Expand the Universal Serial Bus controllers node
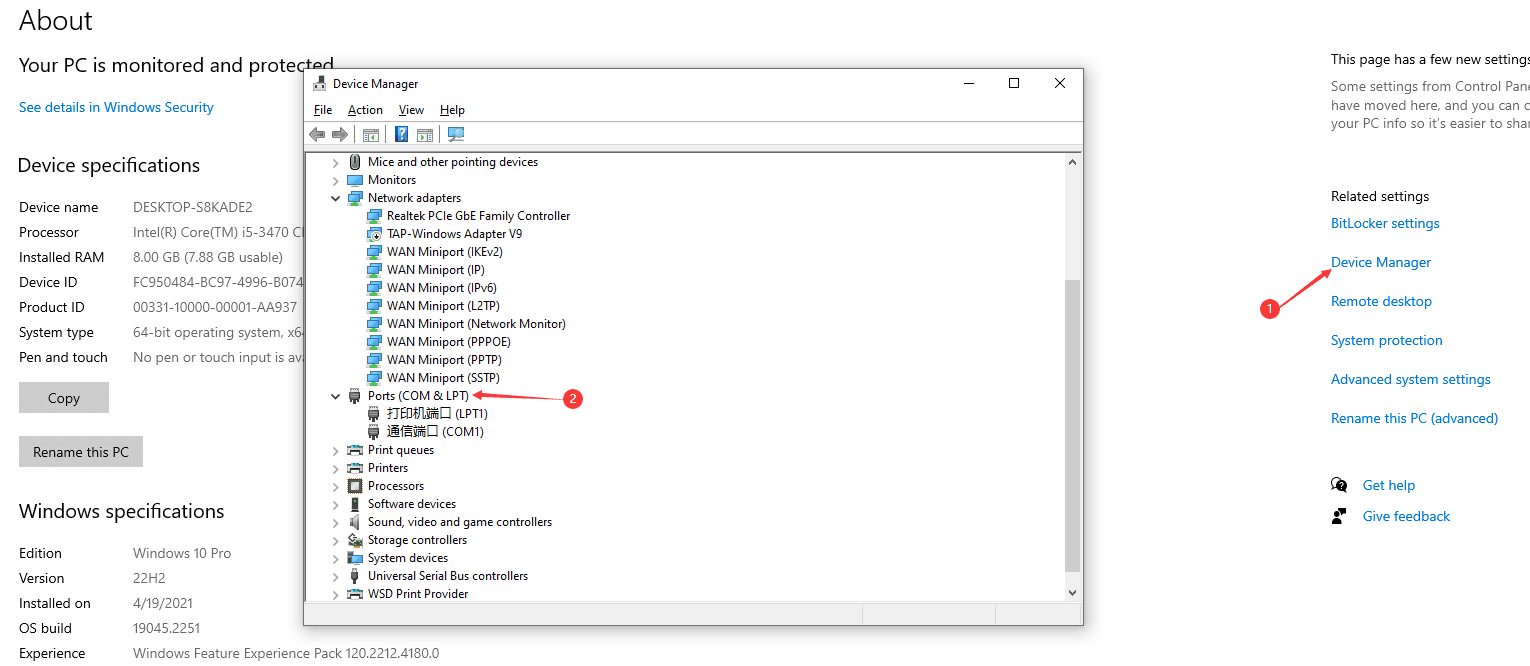This screenshot has width=1530, height=666. click(x=336, y=576)
